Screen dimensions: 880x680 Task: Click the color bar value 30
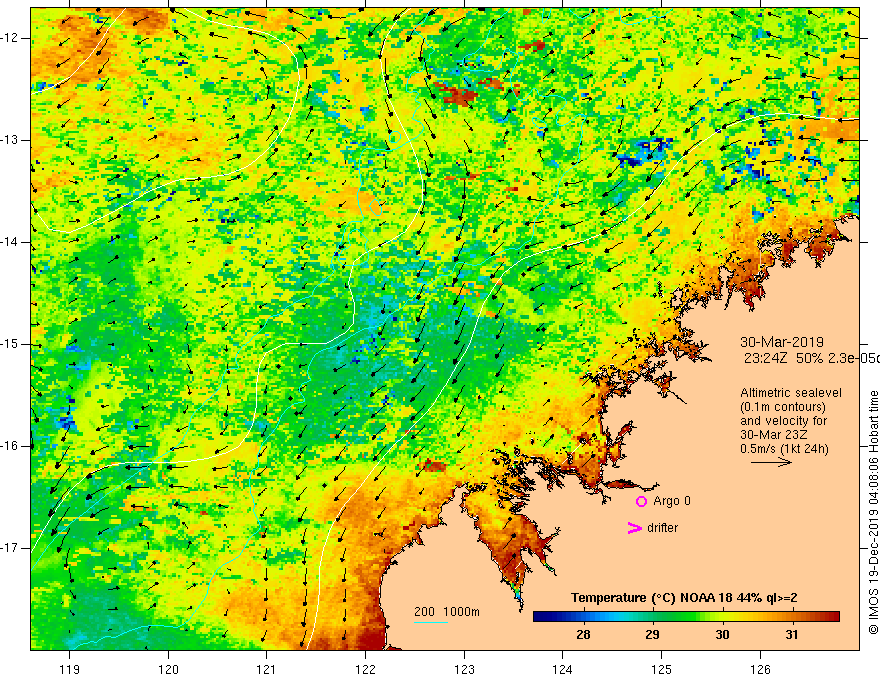[x=722, y=635]
